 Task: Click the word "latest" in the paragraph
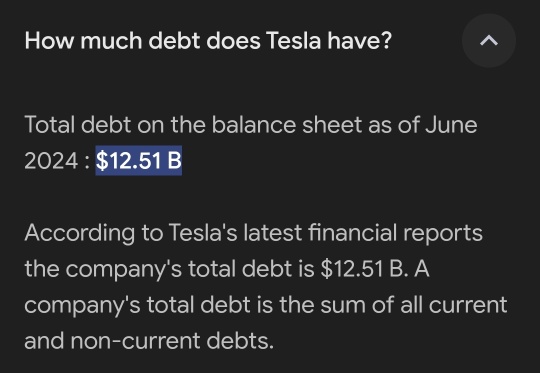(x=273, y=233)
